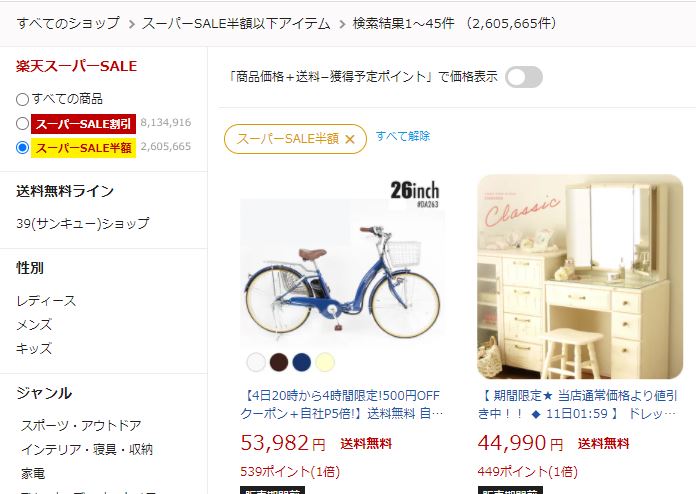The height and width of the screenshot is (494, 696).
Task: Filter gender by メンズ
Action: (x=34, y=325)
